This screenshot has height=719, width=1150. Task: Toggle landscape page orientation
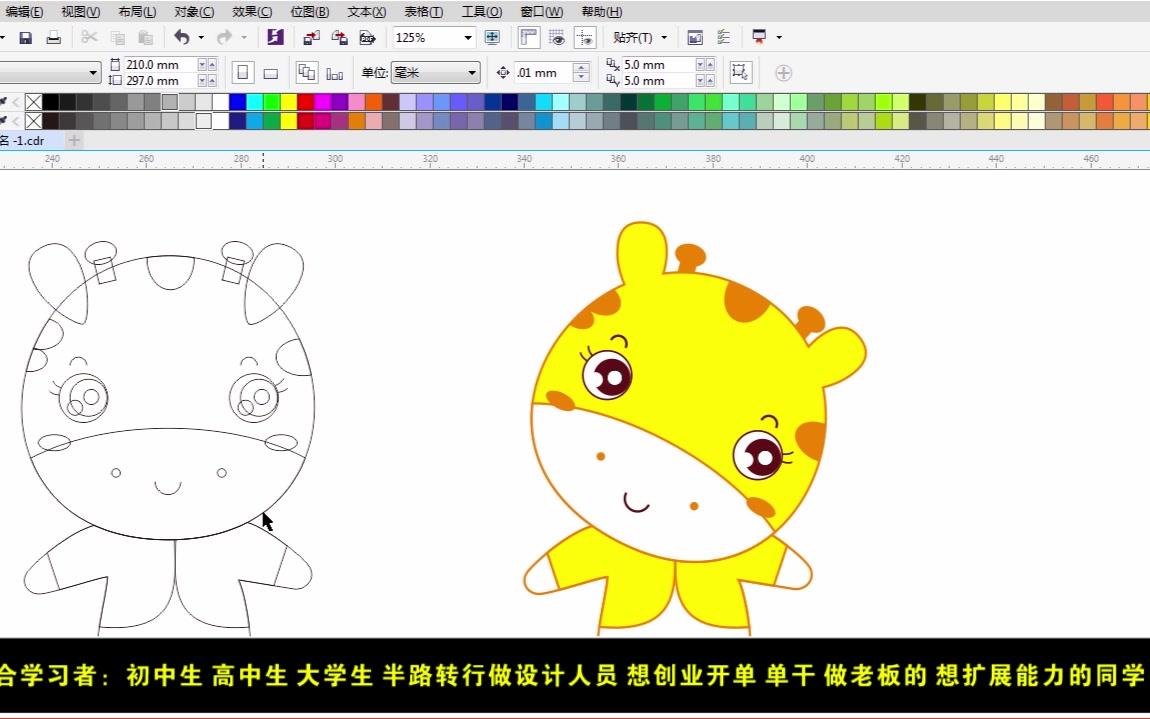click(x=268, y=72)
